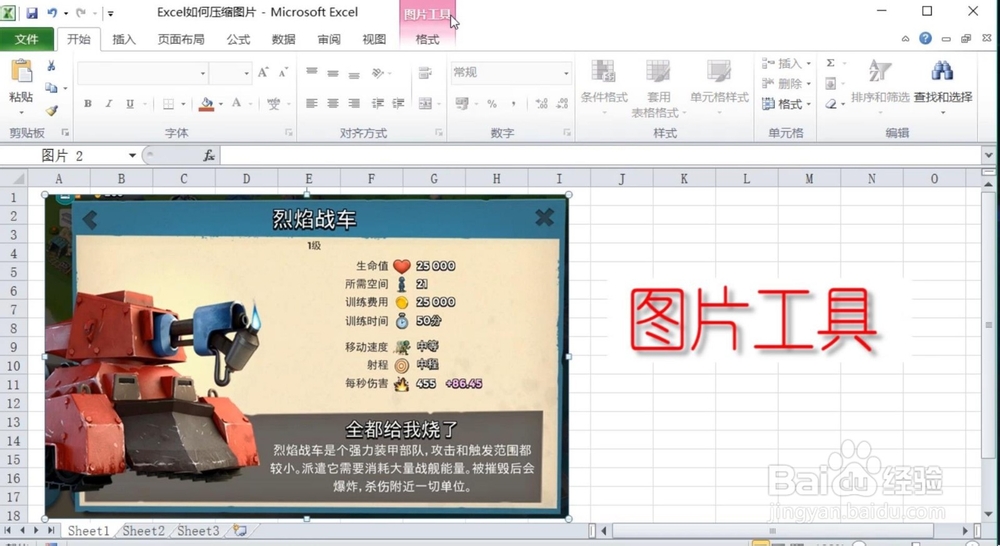
Task: Switch to the 页面布局 tab
Action: (x=180, y=40)
